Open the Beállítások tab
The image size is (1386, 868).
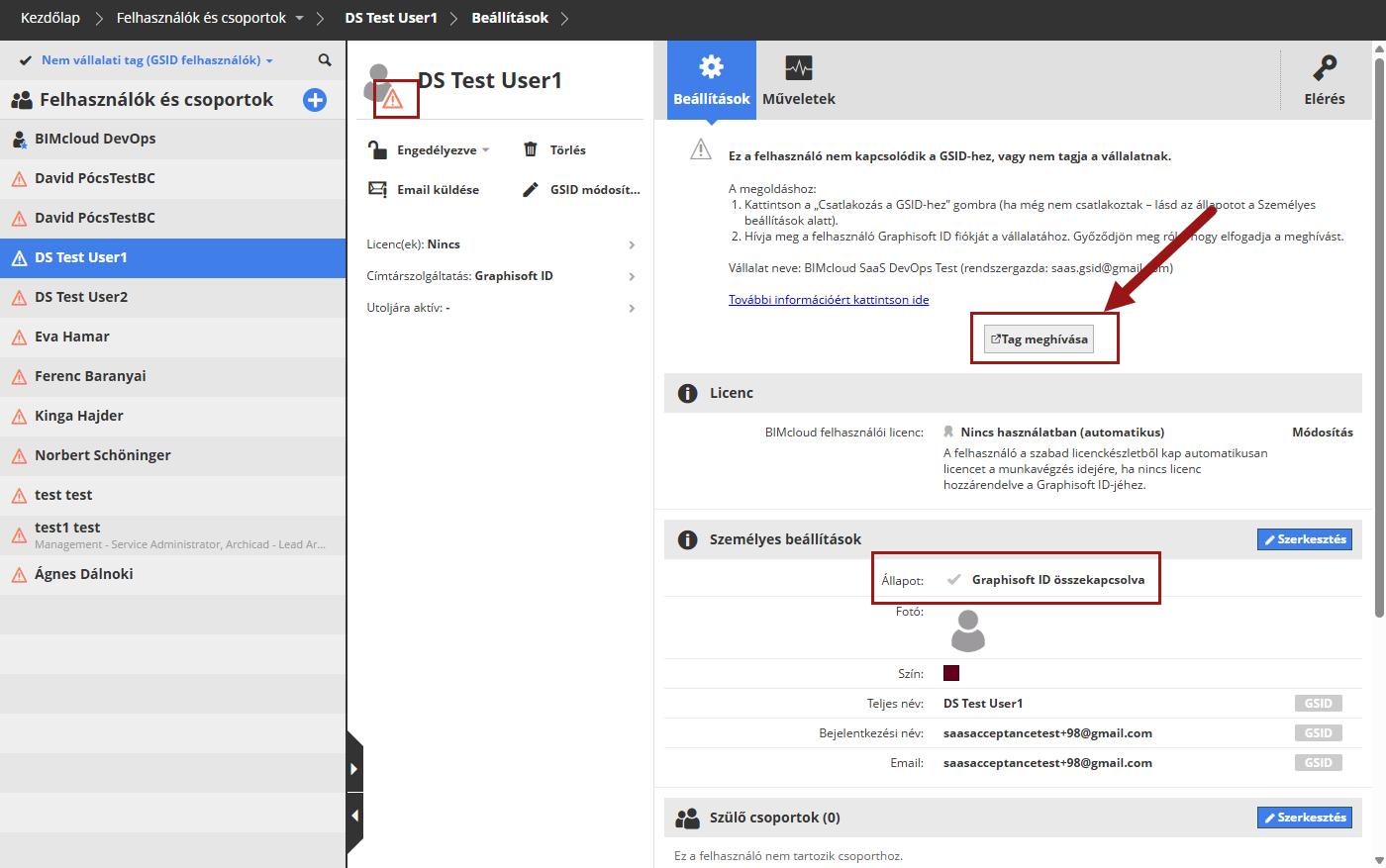click(712, 80)
